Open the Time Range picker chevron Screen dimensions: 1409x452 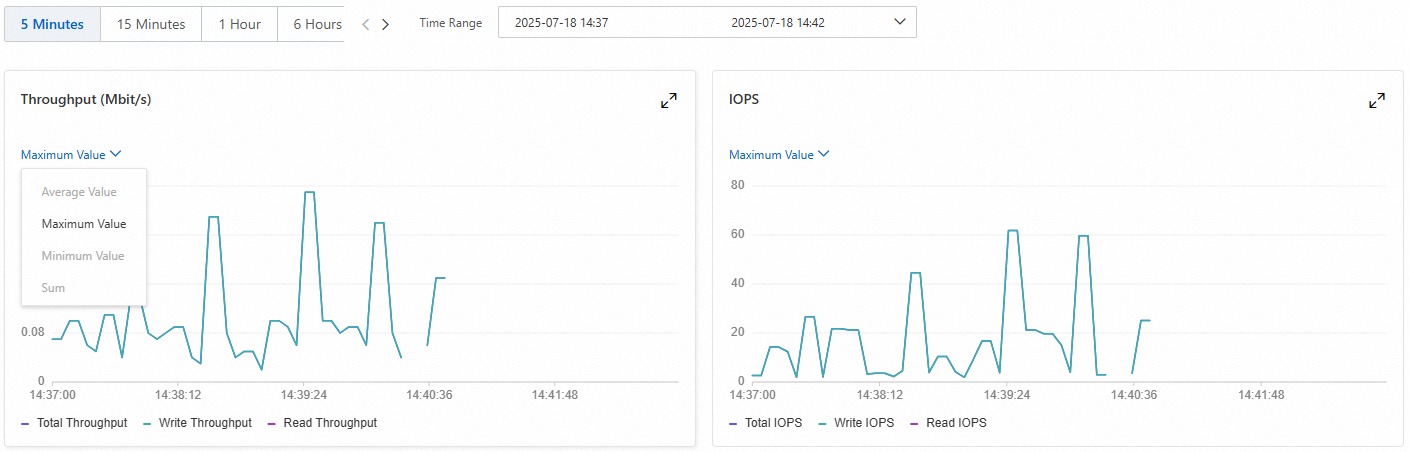point(899,22)
